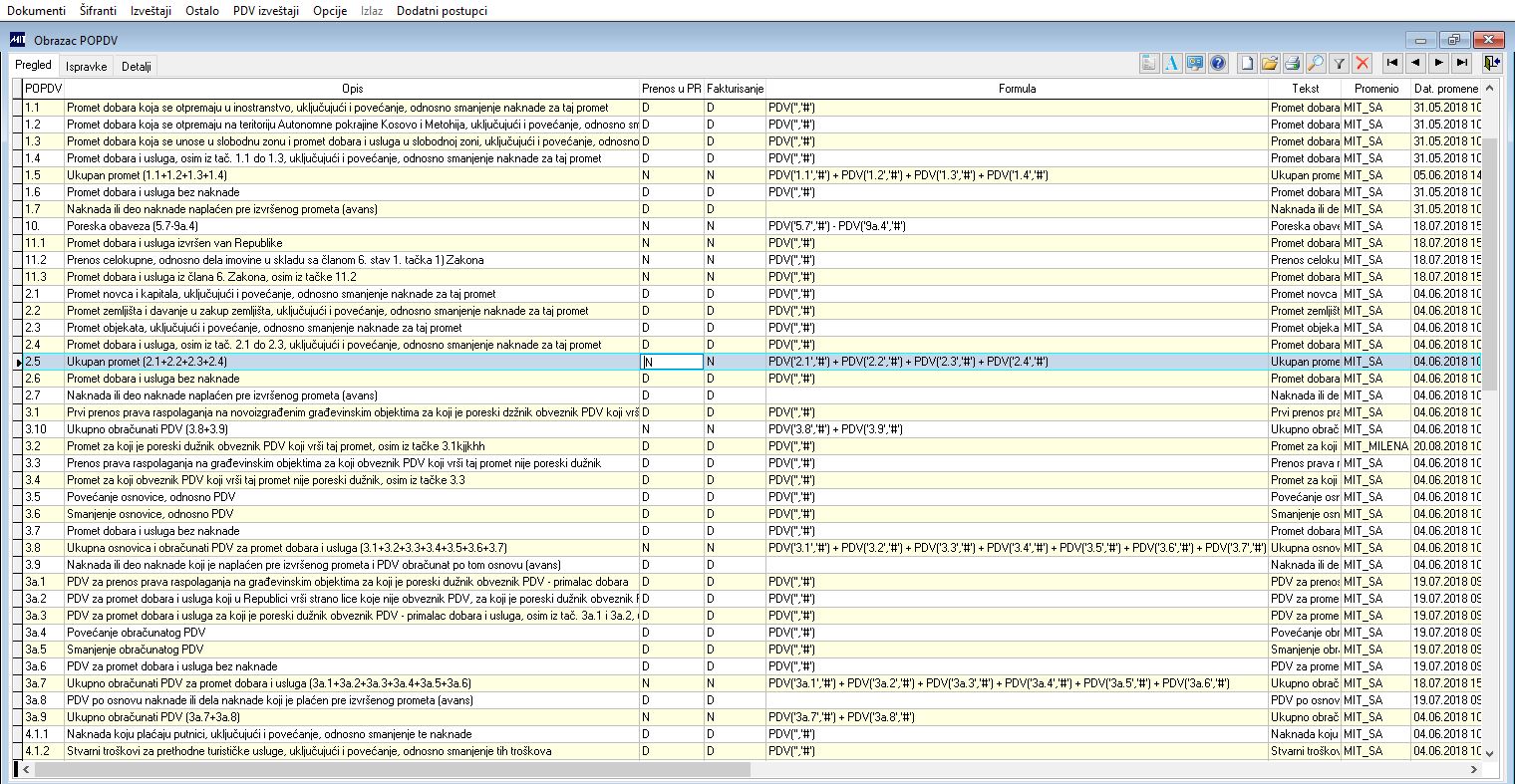The image size is (1515, 784).
Task: Select row 1.1 POPDV cell
Action: (x=43, y=107)
